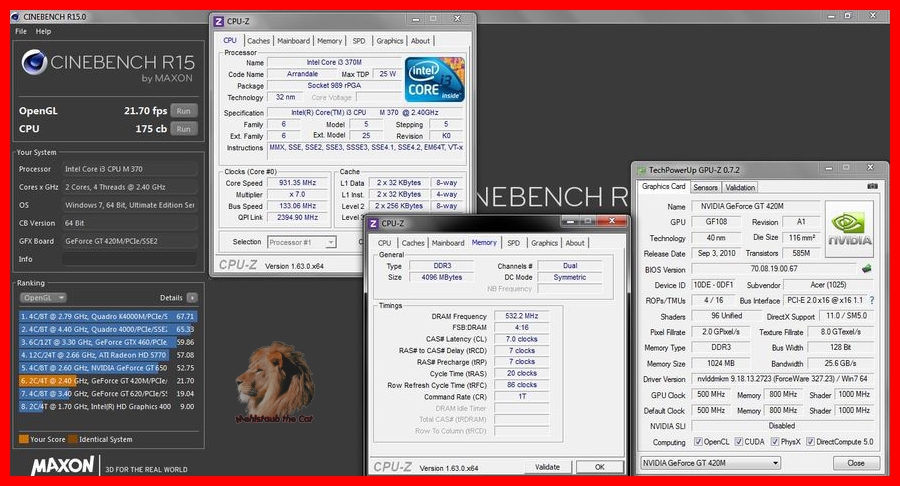900x486 pixels.
Task: Switch to Caches tab in back CPU-Z
Action: [258, 41]
